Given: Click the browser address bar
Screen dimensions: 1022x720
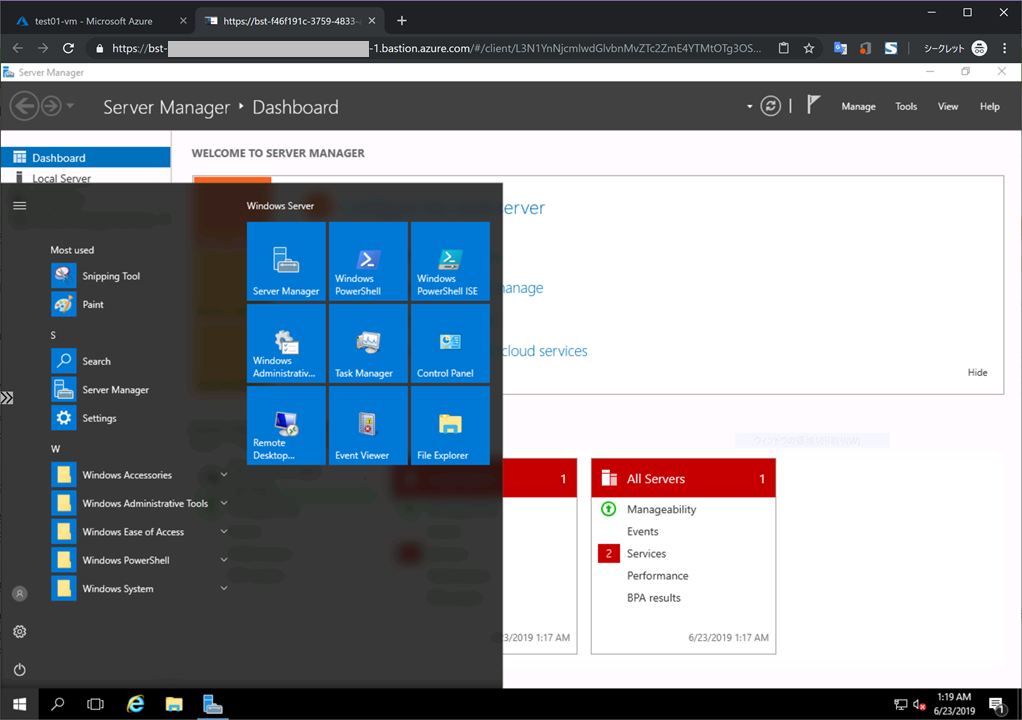Looking at the screenshot, I should [x=436, y=48].
